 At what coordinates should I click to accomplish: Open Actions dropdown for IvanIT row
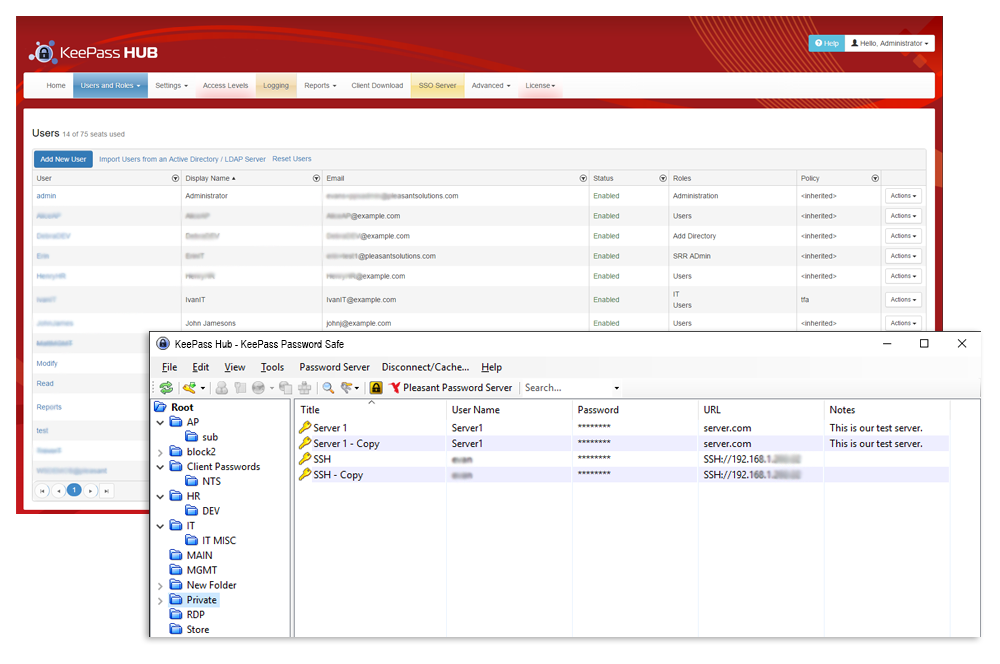pos(903,300)
